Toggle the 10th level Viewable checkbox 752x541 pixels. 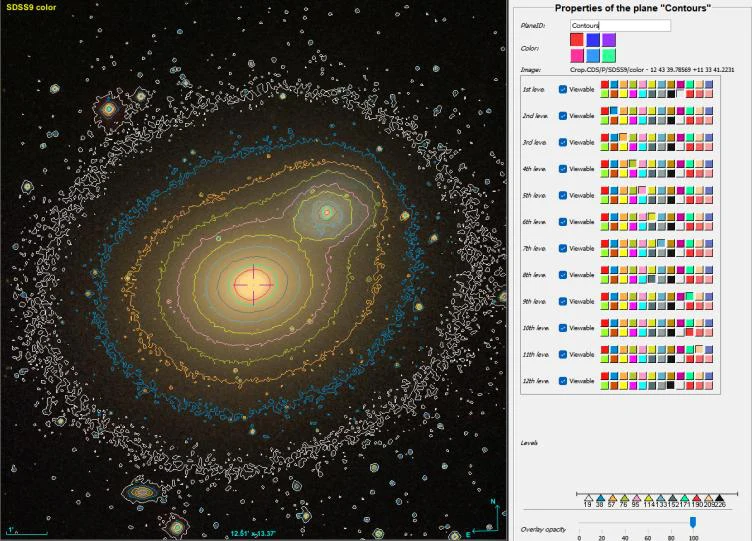[563, 328]
